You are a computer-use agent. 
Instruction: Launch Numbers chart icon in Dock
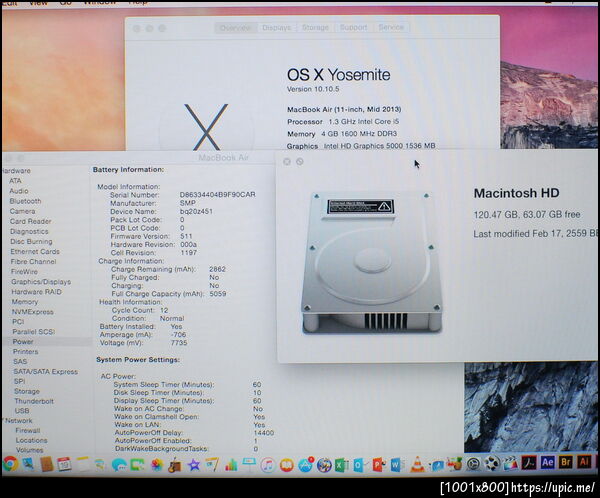pos(231,465)
